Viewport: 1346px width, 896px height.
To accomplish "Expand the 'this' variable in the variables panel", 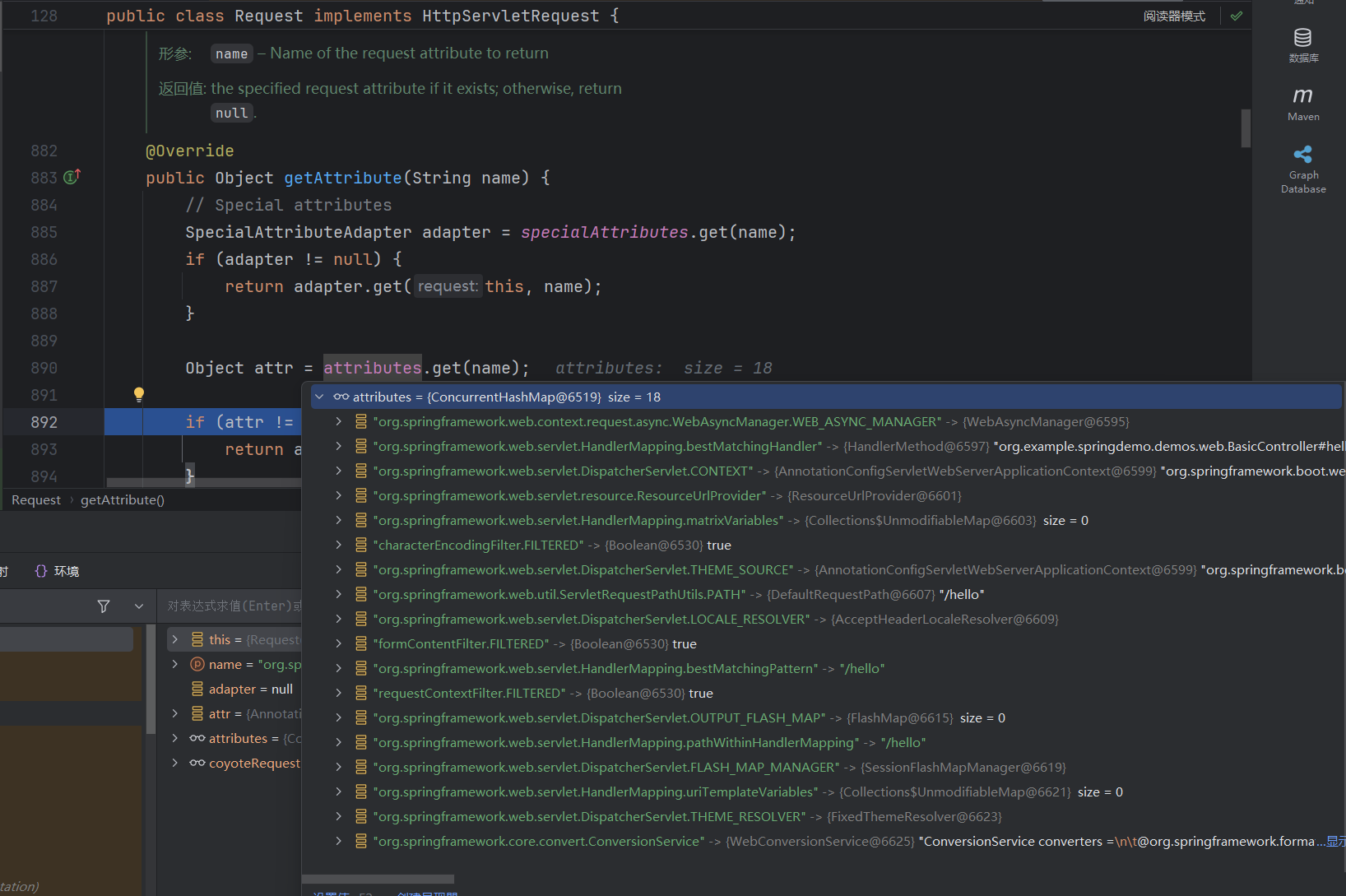I will tap(174, 639).
